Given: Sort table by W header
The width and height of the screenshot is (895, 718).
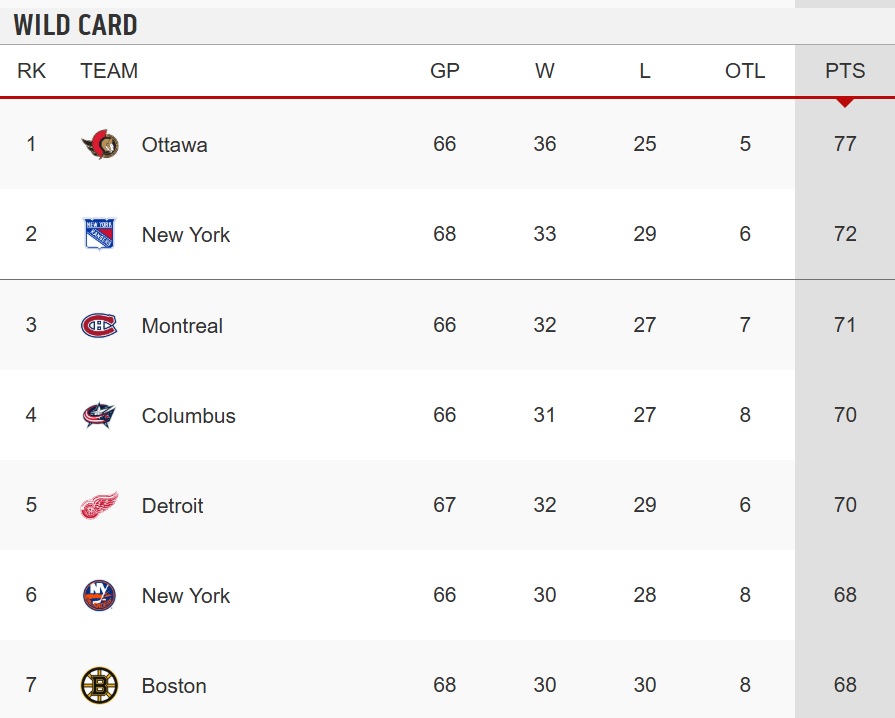Looking at the screenshot, I should pyautogui.click(x=545, y=71).
